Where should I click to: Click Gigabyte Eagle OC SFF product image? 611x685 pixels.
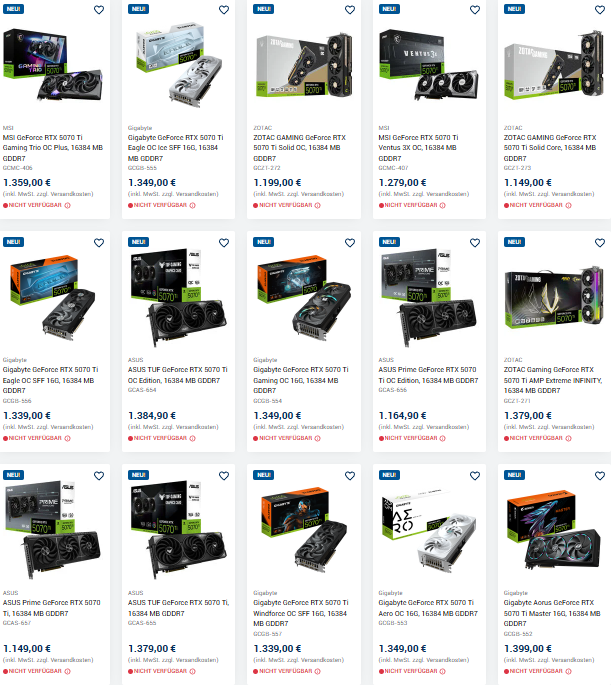click(53, 296)
